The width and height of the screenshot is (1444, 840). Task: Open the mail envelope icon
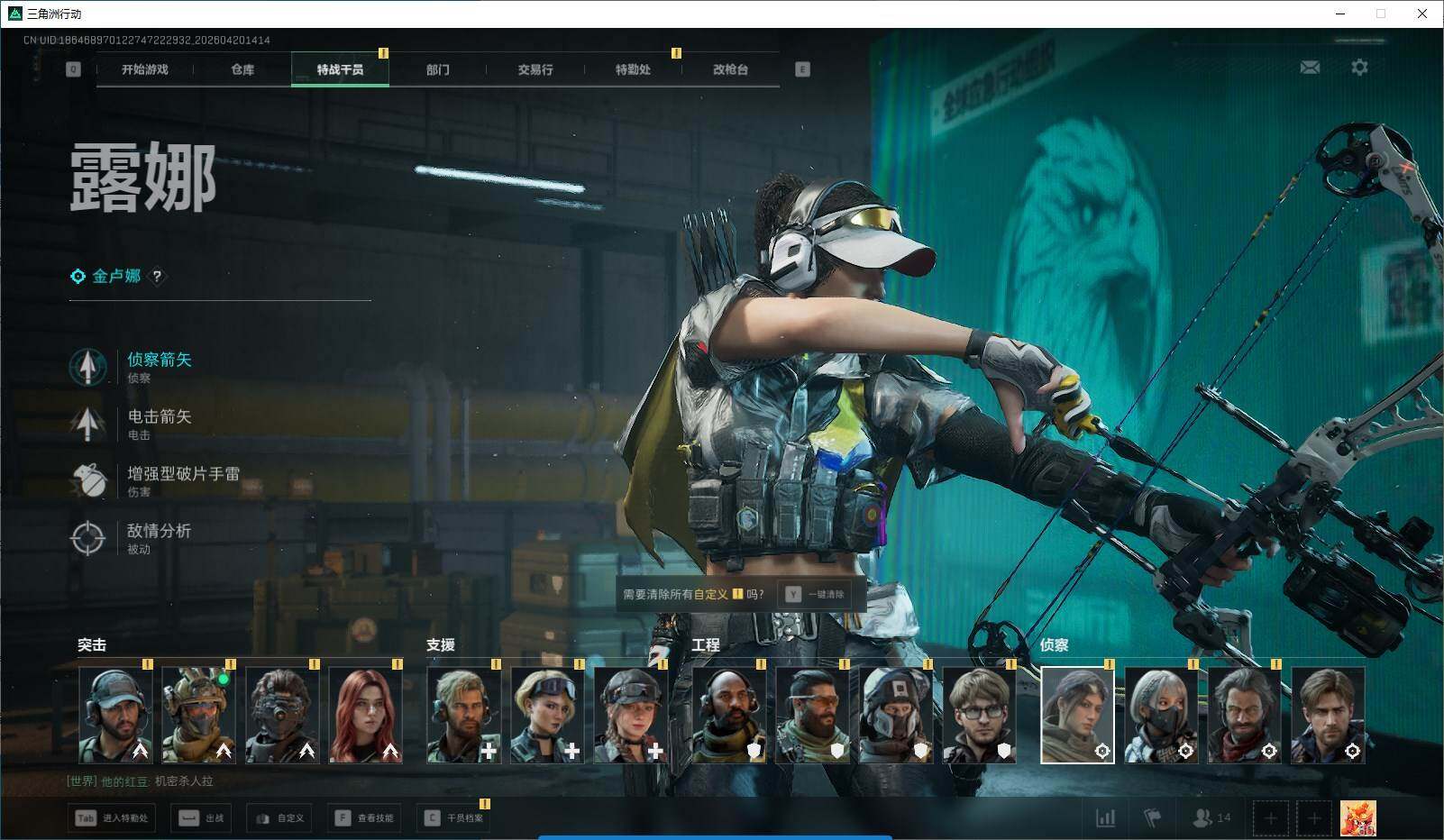pos(1310,68)
